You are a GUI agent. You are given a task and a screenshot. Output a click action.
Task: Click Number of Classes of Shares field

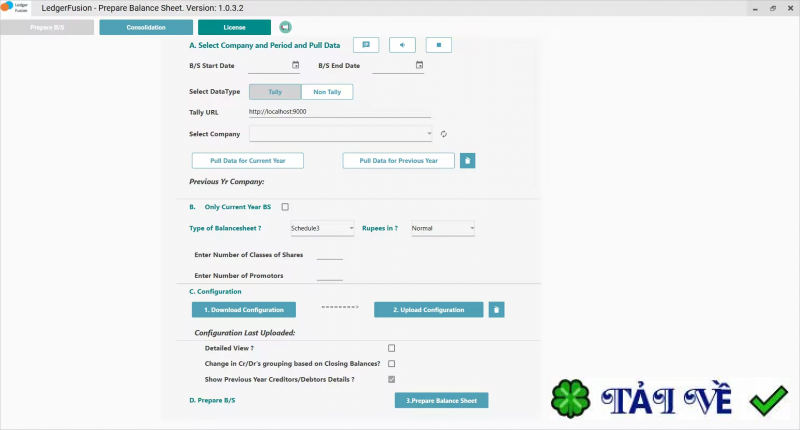[330, 255]
